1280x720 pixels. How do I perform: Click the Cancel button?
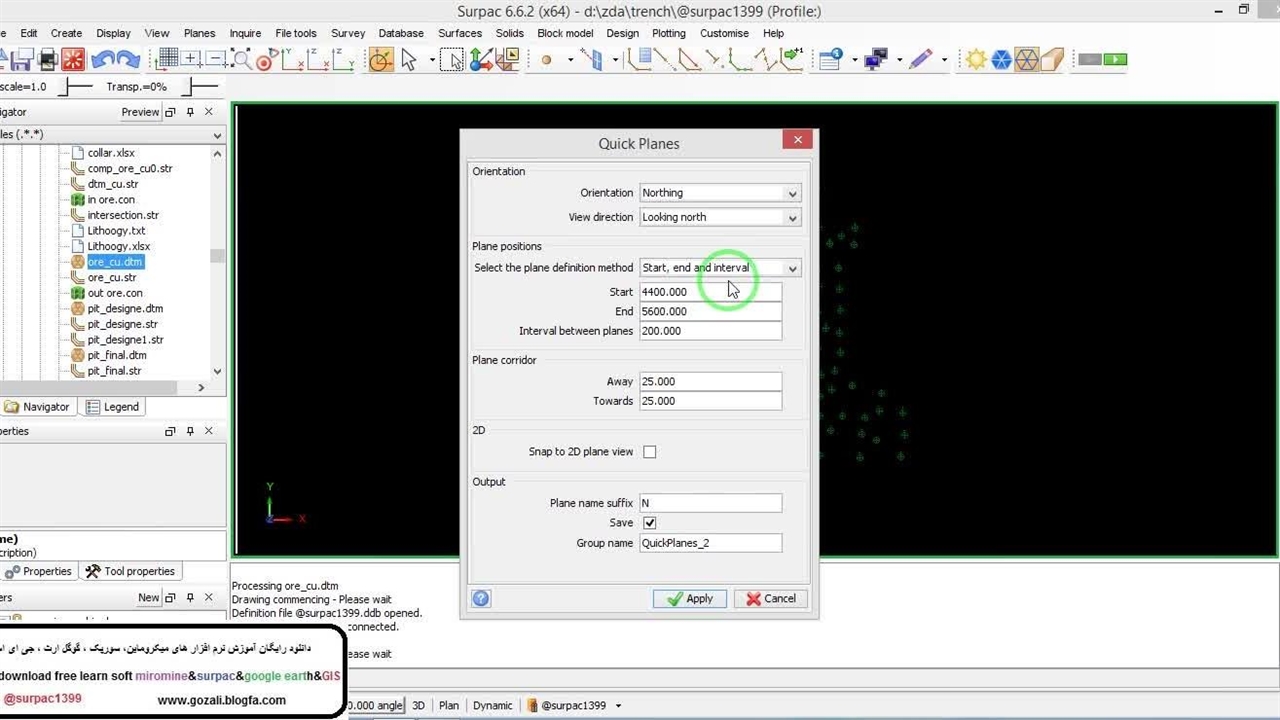tap(769, 598)
